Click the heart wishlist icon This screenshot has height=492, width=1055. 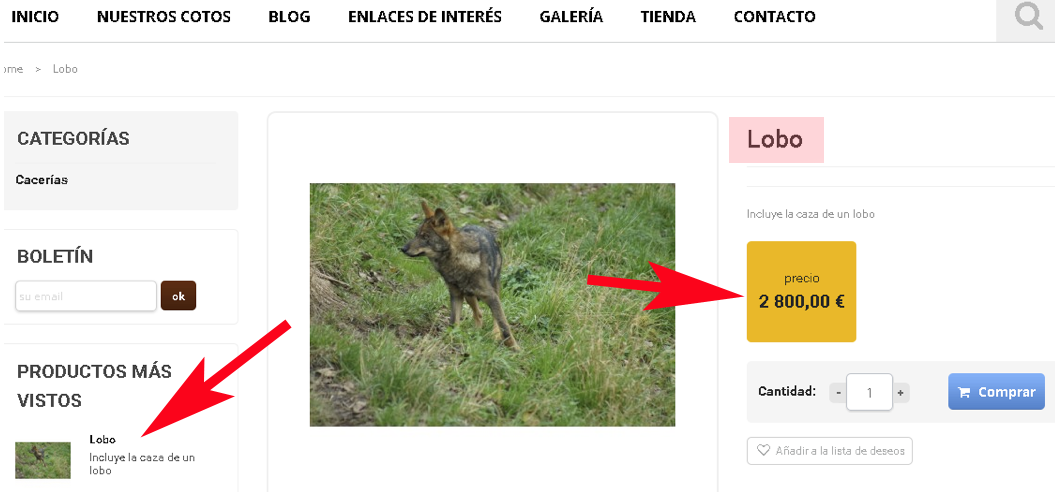(763, 450)
